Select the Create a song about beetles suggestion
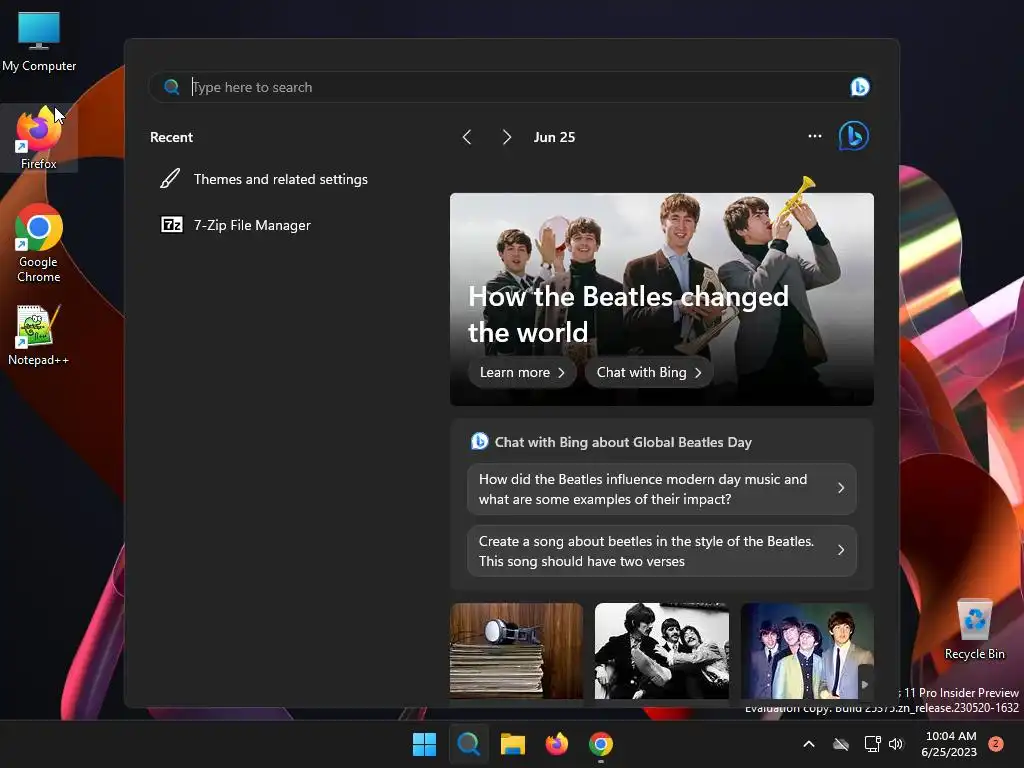This screenshot has width=1024, height=768. (662, 551)
